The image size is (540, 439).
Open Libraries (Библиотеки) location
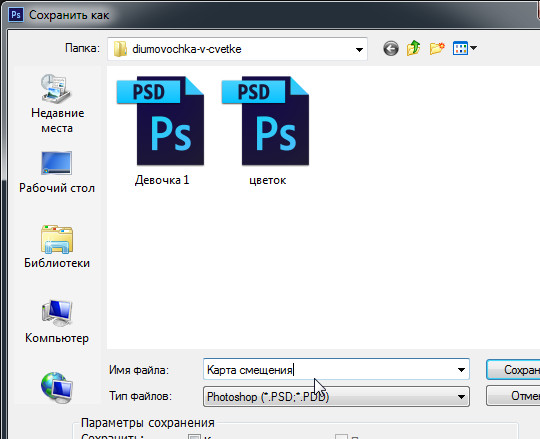(x=57, y=247)
